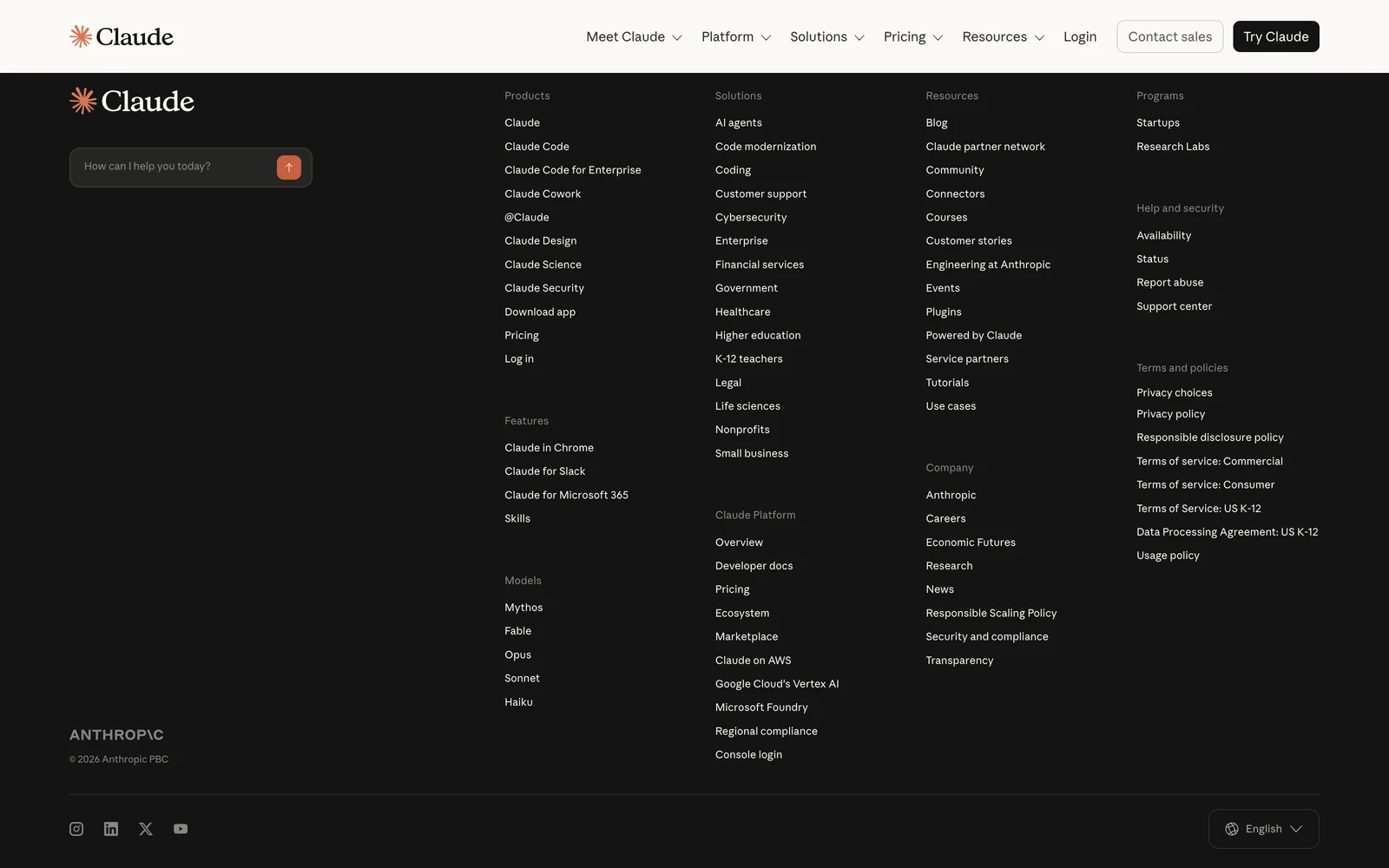
Task: Click the Anthropic wordmark logo
Action: (116, 735)
